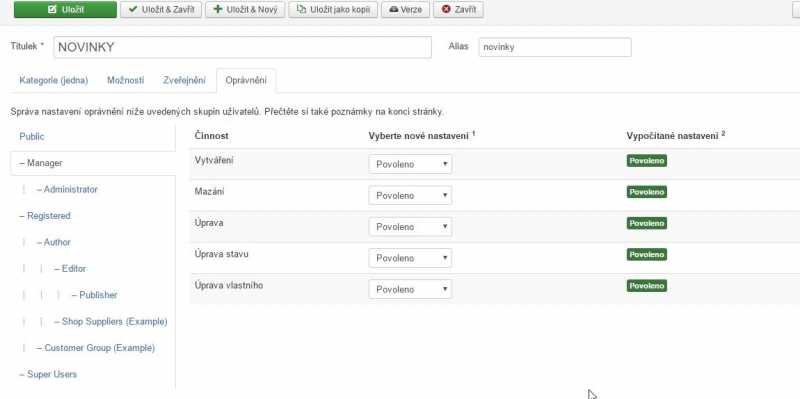Click the green Uložit save button
The height and width of the screenshot is (399, 800).
tap(65, 9)
